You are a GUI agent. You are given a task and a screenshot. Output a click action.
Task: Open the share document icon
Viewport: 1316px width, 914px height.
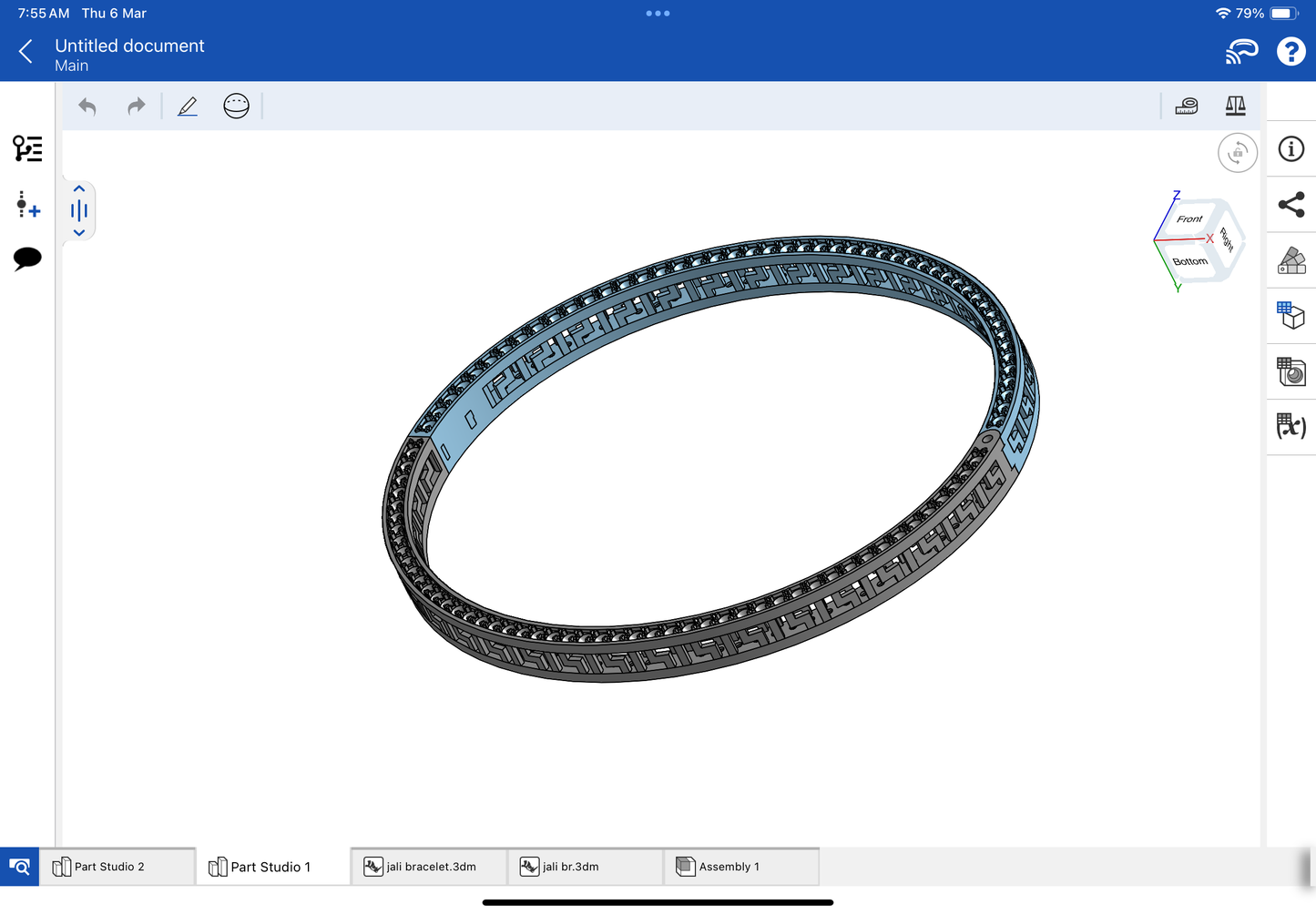(1291, 205)
